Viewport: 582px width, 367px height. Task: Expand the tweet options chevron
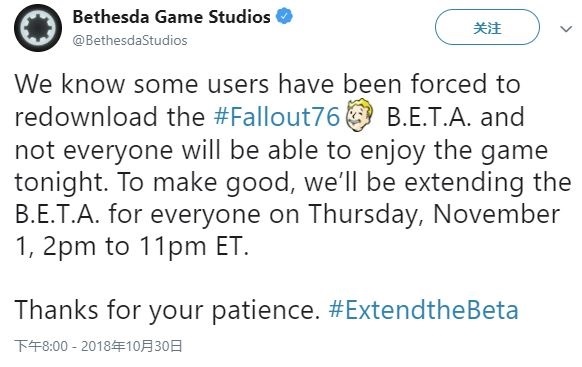(566, 29)
